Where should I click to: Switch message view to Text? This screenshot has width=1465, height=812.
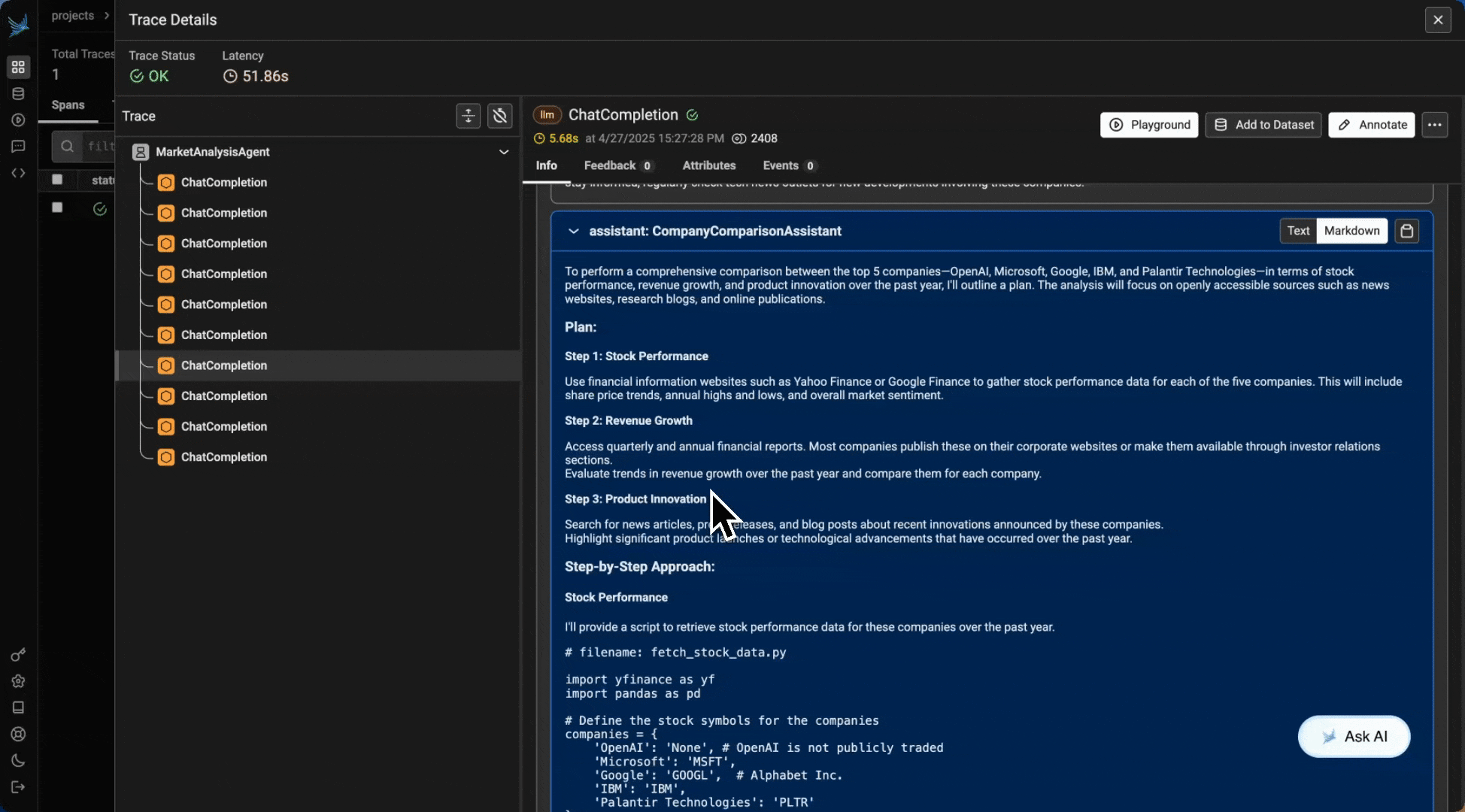[1298, 231]
